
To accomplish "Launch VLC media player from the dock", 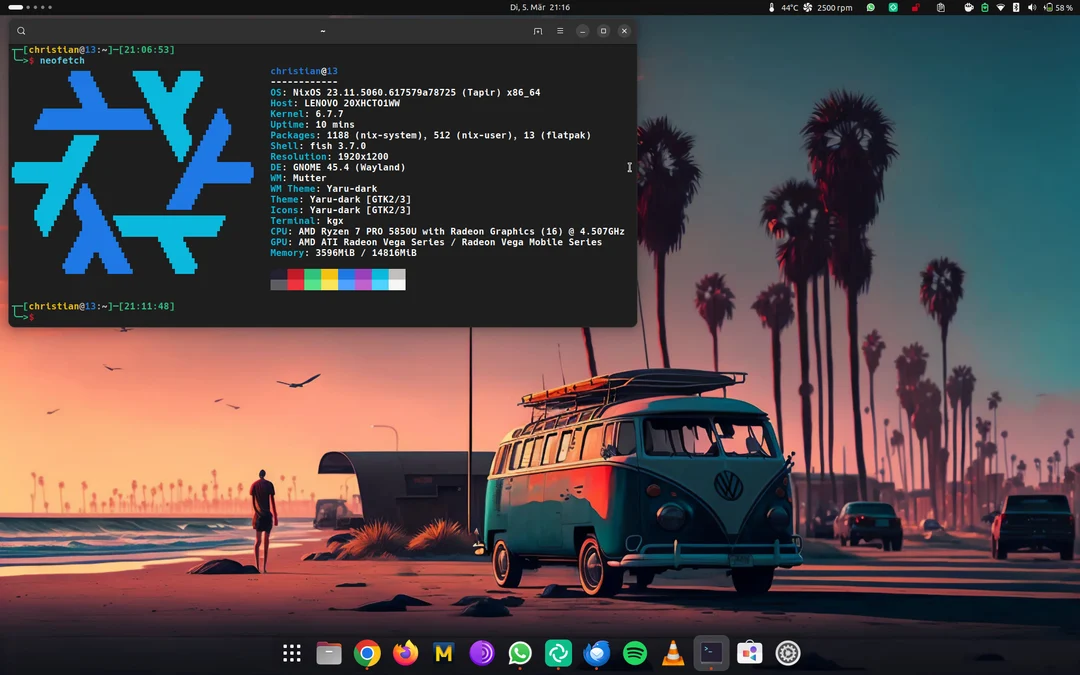I will (x=672, y=653).
